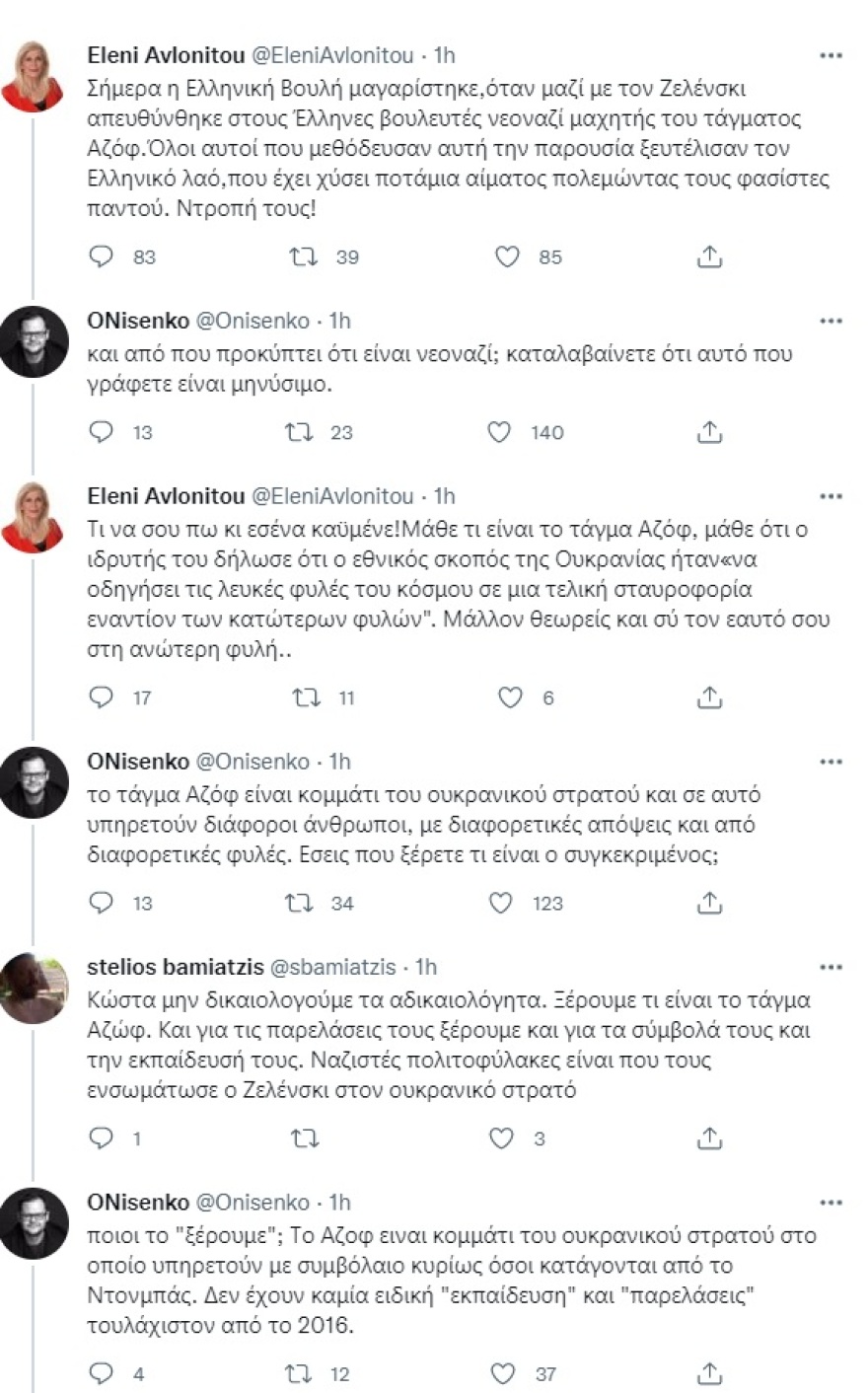868x1393 pixels.
Task: Open reply composer on Eleni's second tweet
Action: click(x=100, y=697)
